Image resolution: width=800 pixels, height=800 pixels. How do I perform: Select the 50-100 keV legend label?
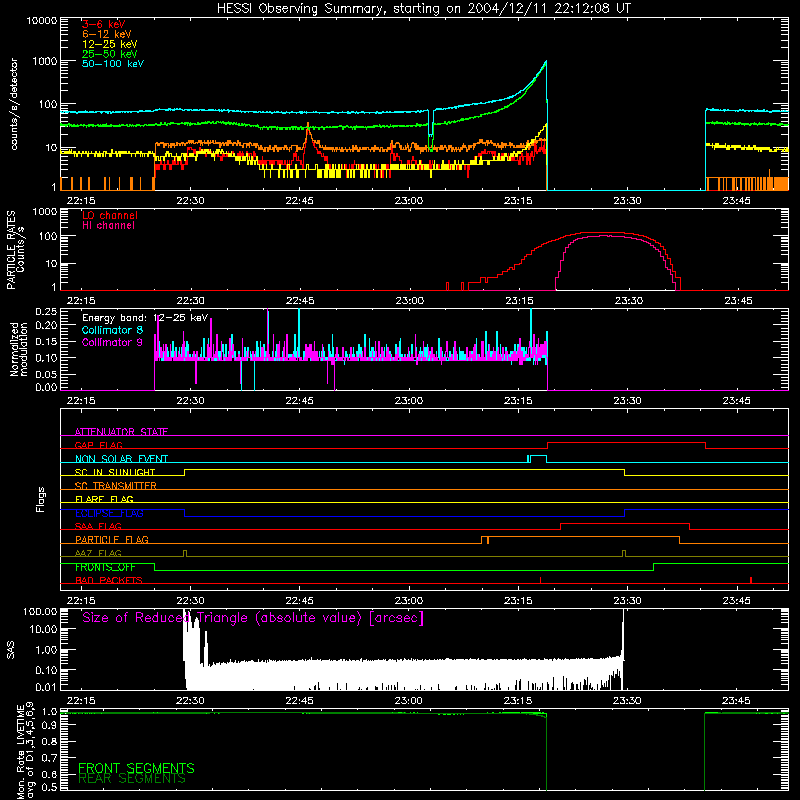point(113,64)
